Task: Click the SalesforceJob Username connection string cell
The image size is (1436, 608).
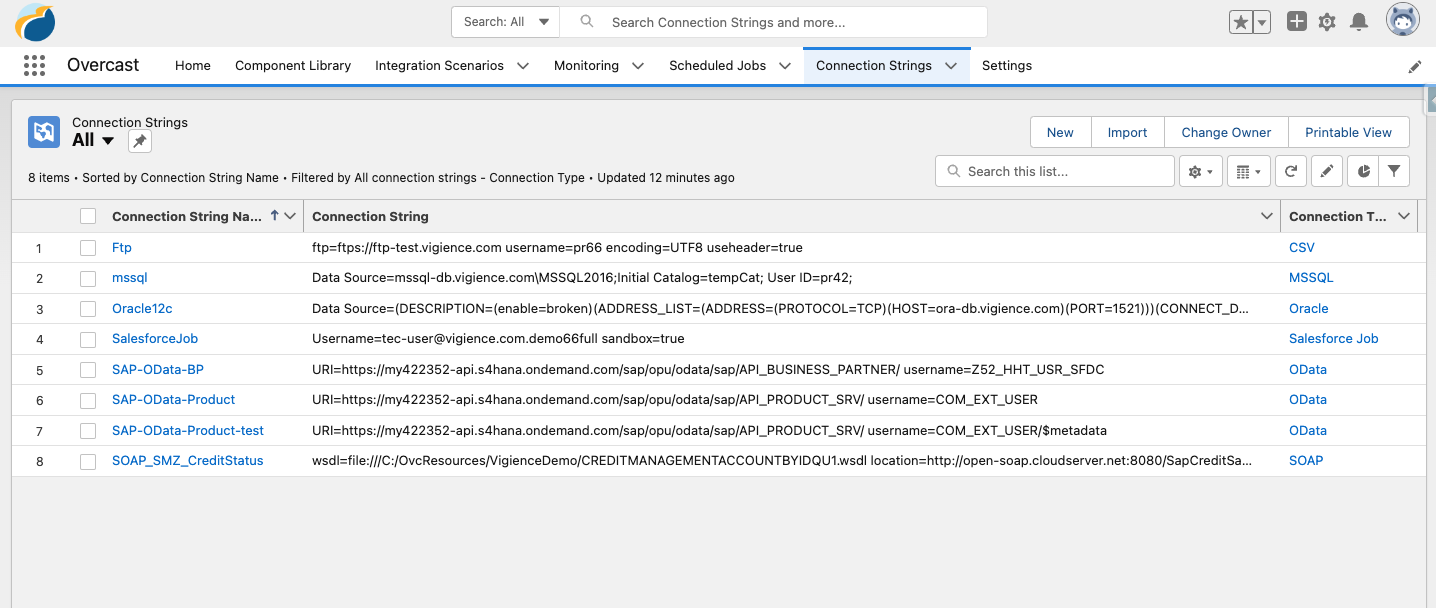Action: coord(498,339)
